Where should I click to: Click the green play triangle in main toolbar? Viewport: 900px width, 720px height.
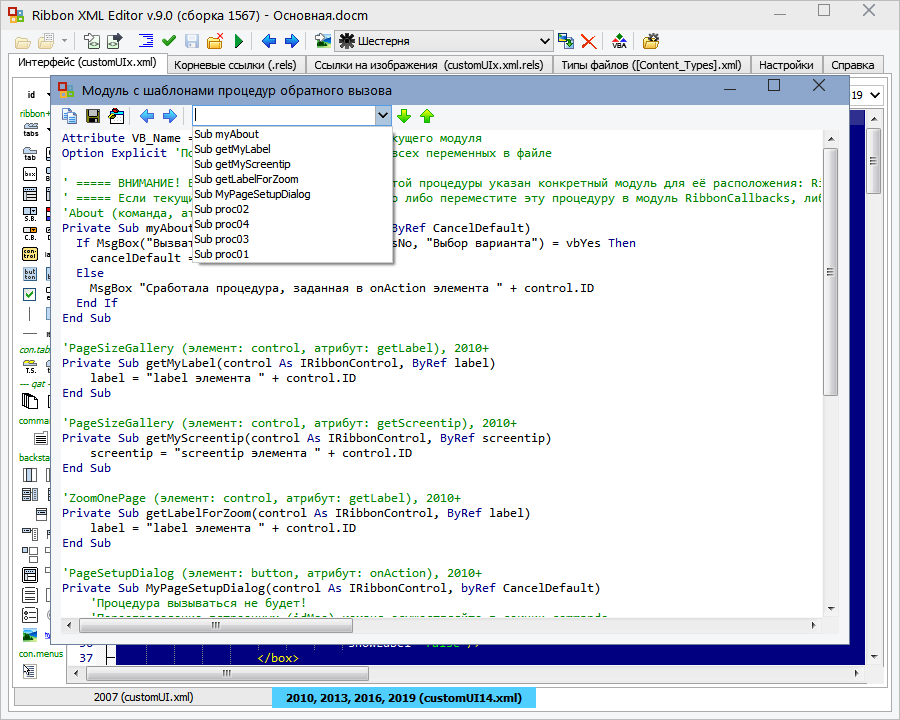point(239,41)
